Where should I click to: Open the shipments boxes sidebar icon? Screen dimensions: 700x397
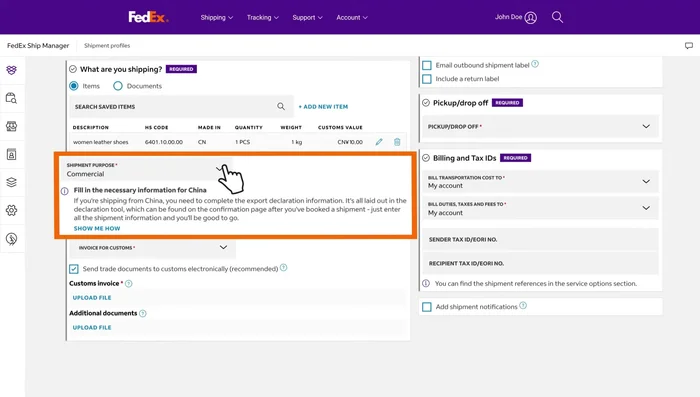point(12,70)
